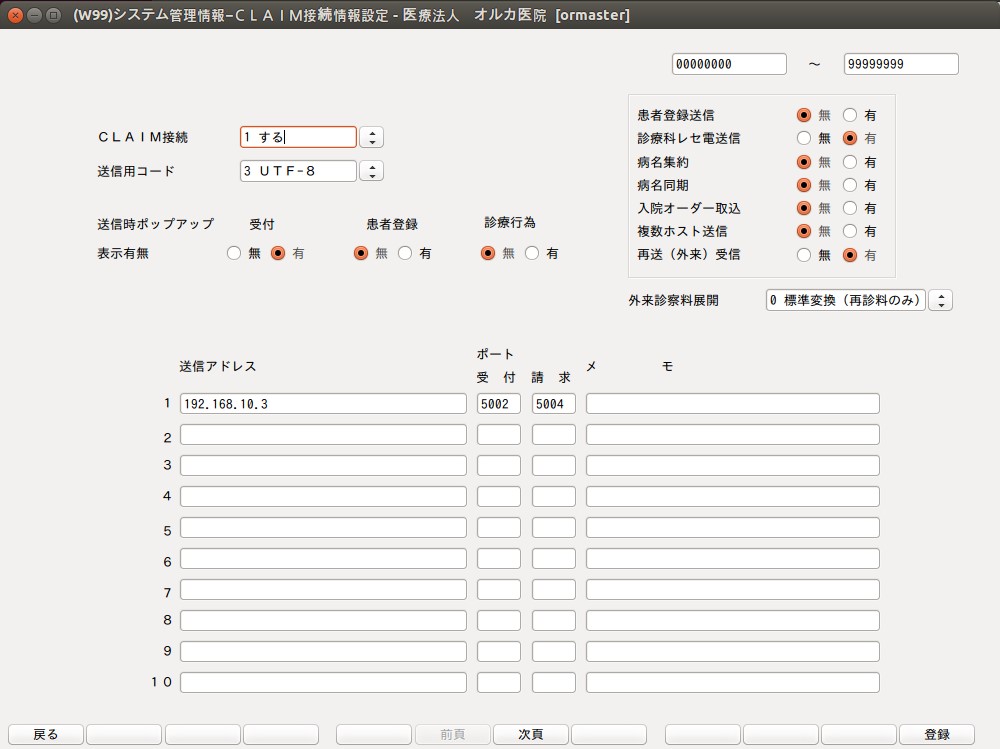Click the 外来診察料展開 label

point(673,300)
